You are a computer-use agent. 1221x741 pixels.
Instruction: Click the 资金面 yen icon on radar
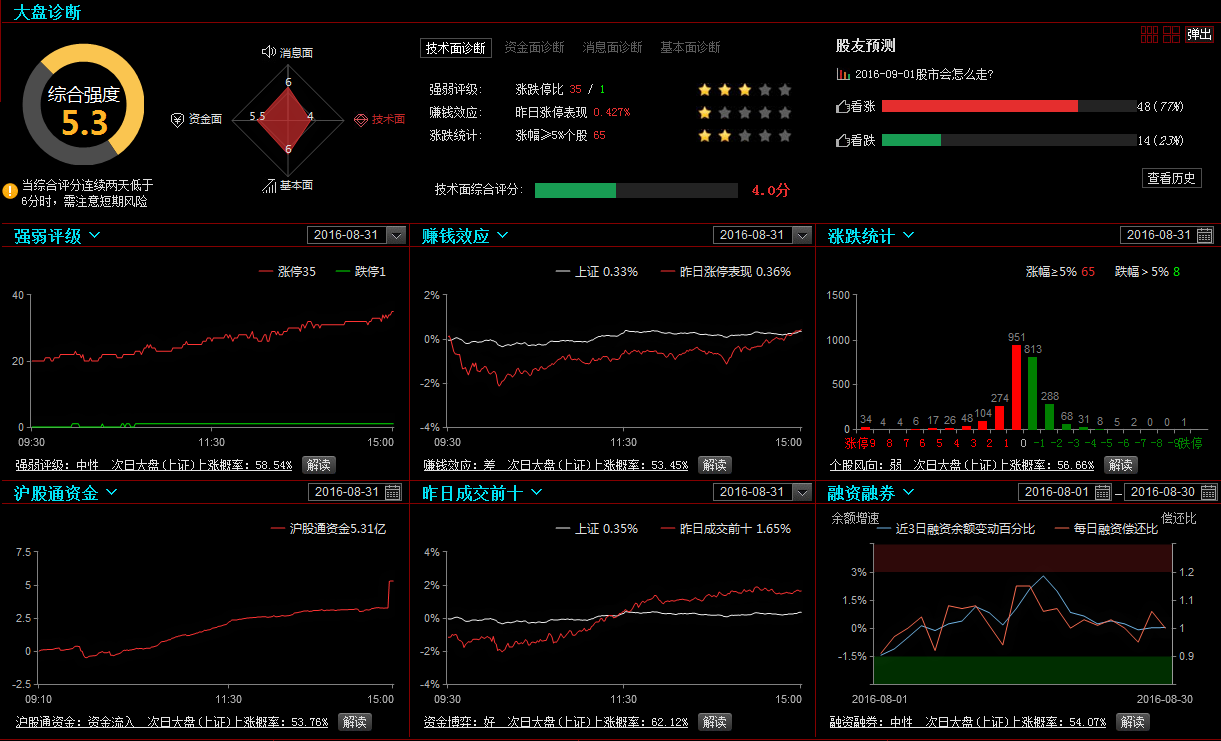tap(177, 118)
